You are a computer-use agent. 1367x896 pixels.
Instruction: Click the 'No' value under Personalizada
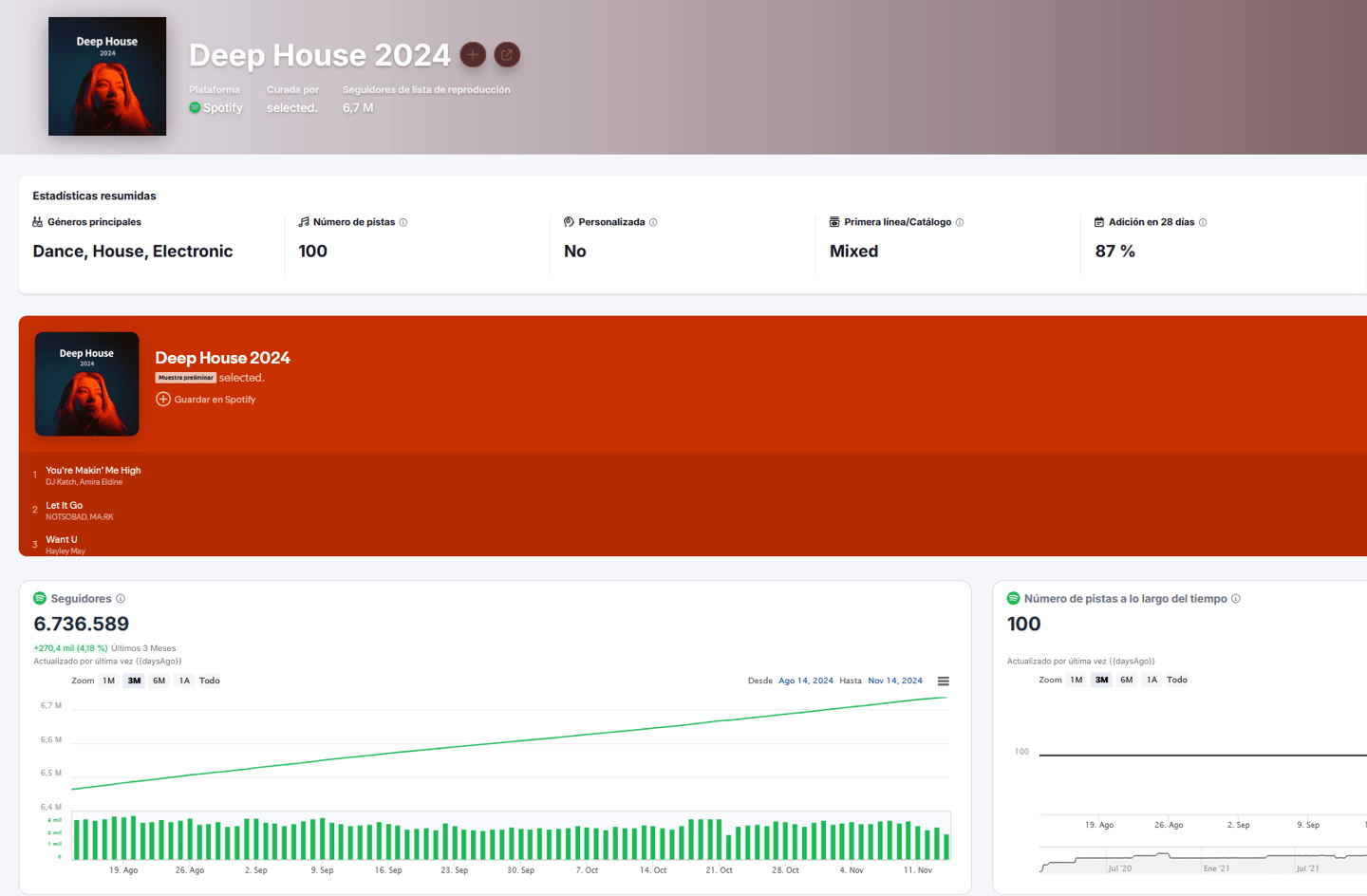click(575, 251)
